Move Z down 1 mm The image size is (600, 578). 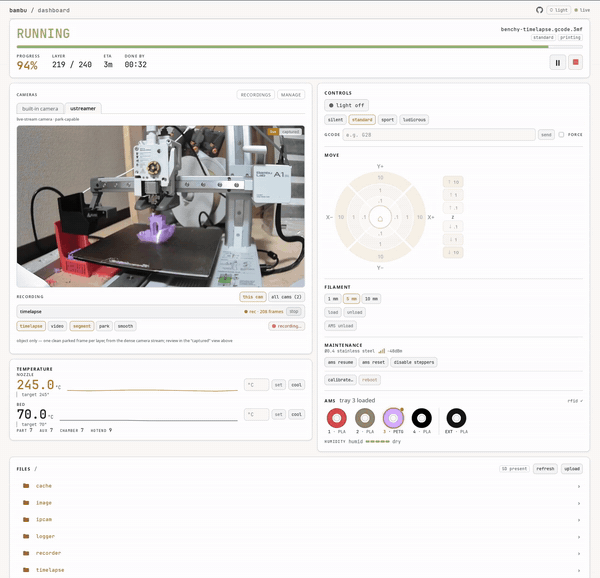[x=453, y=239]
